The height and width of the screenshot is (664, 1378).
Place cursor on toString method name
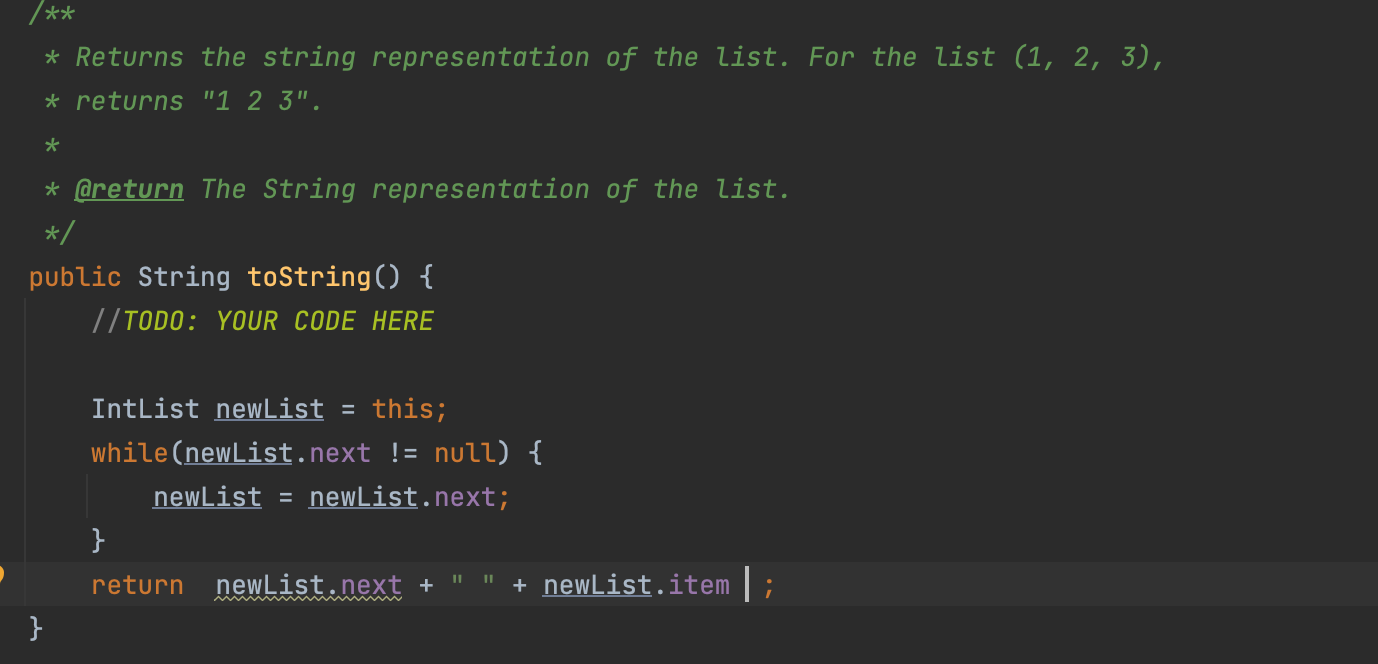[309, 277]
